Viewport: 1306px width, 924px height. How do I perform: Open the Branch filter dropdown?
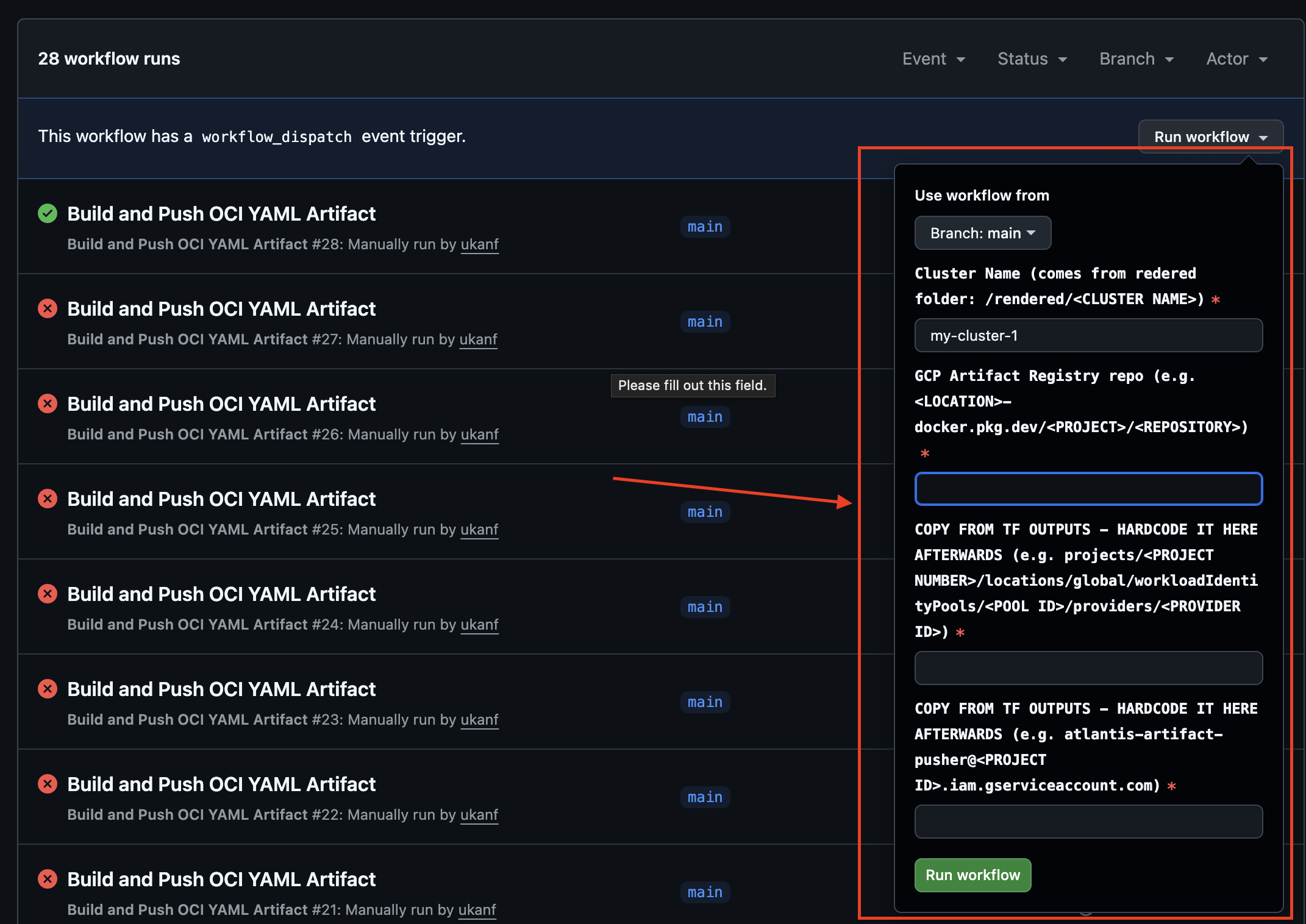[1136, 59]
